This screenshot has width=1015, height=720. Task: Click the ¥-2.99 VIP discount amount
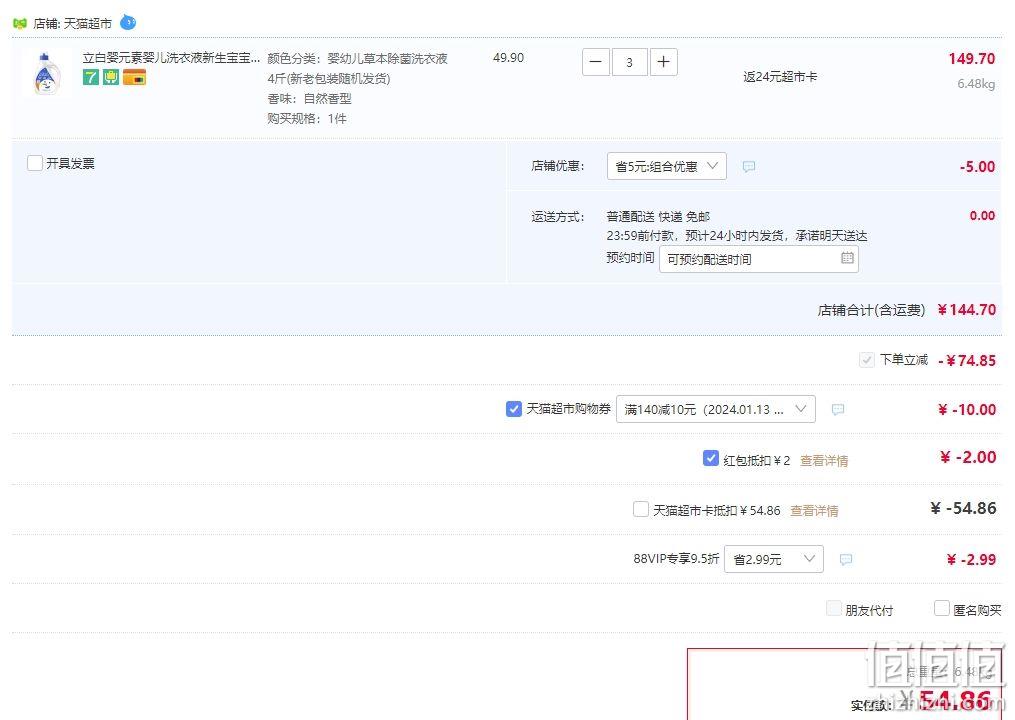(x=971, y=559)
